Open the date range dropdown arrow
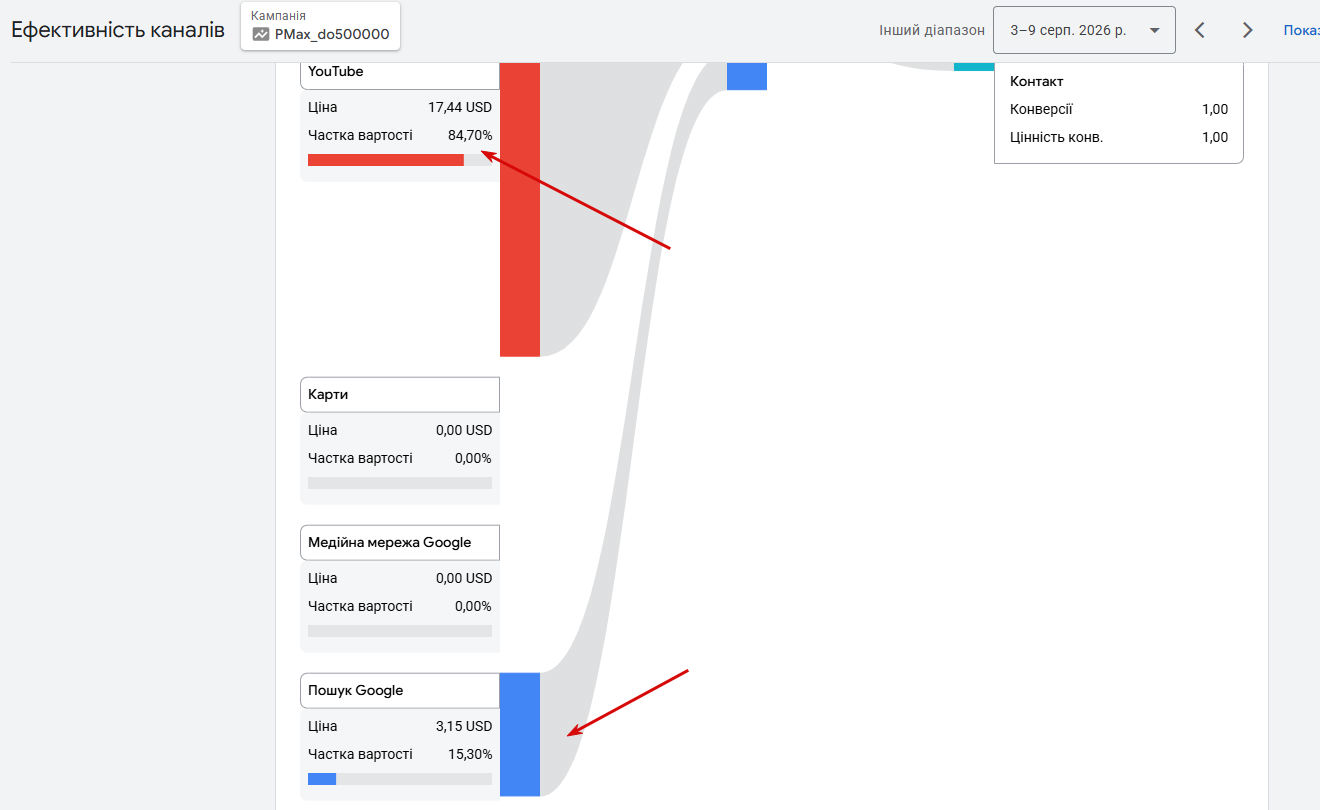Viewport: 1320px width, 810px height. pos(1155,30)
